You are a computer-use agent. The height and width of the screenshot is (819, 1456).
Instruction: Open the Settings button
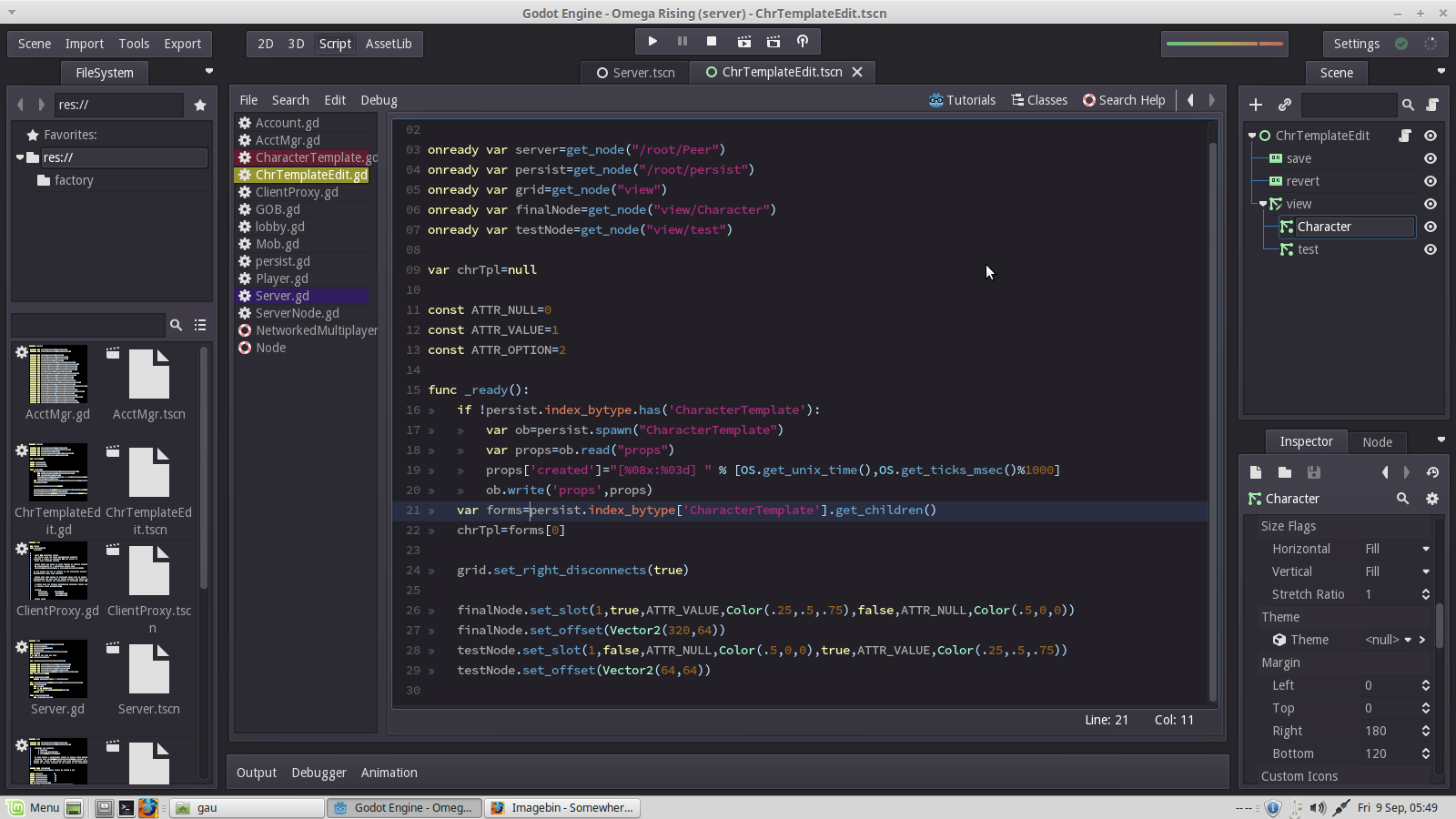coord(1356,44)
